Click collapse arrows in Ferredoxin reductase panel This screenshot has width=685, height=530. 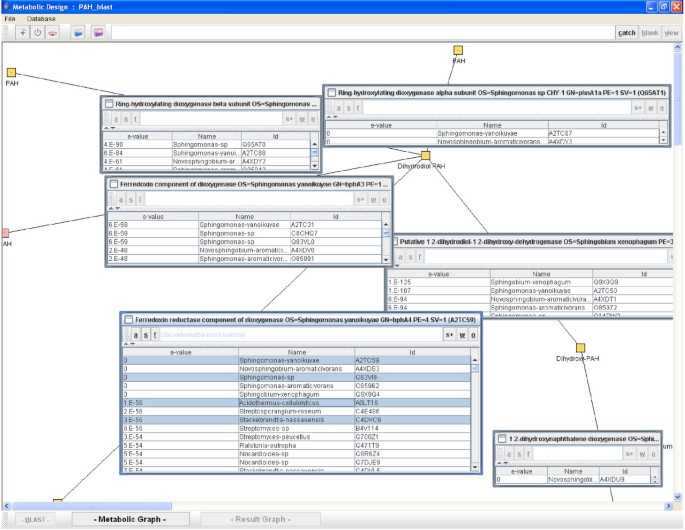tap(129, 344)
